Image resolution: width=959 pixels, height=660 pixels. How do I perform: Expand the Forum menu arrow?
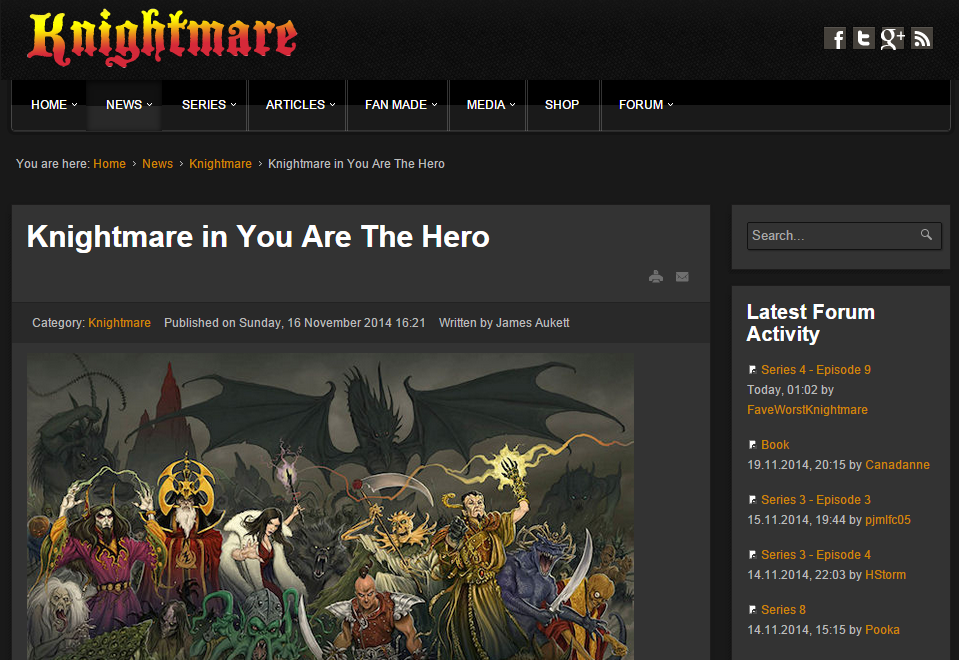click(x=670, y=105)
